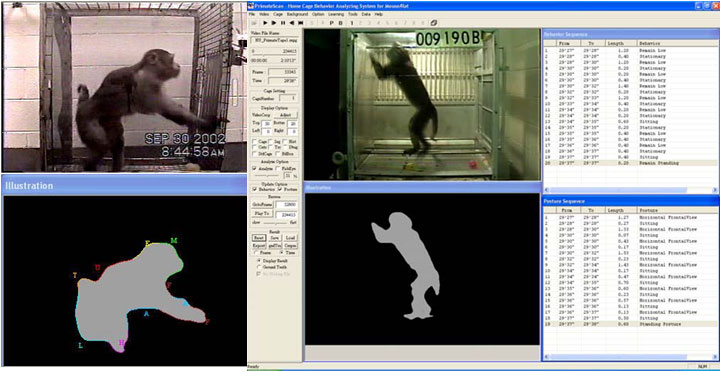This screenshot has width=721, height=372.
Task: Click the Top crop value input field
Action: point(266,124)
